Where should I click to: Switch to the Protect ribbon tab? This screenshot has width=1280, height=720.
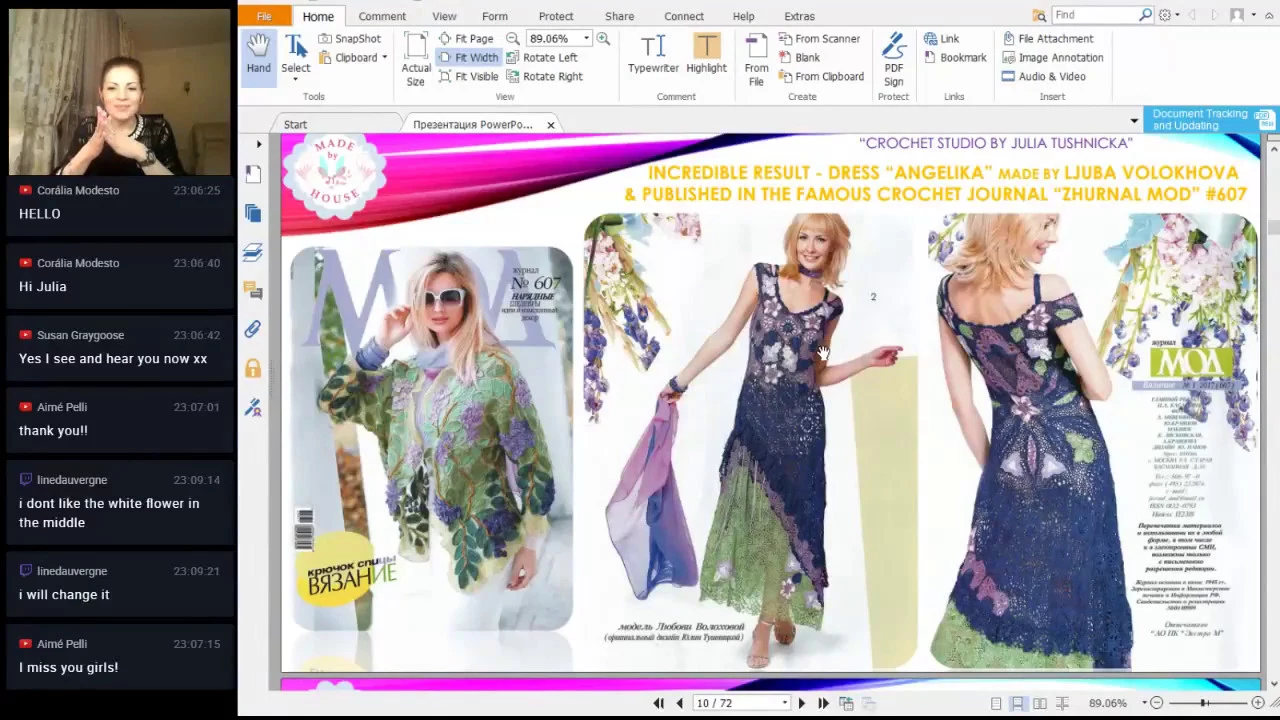556,16
